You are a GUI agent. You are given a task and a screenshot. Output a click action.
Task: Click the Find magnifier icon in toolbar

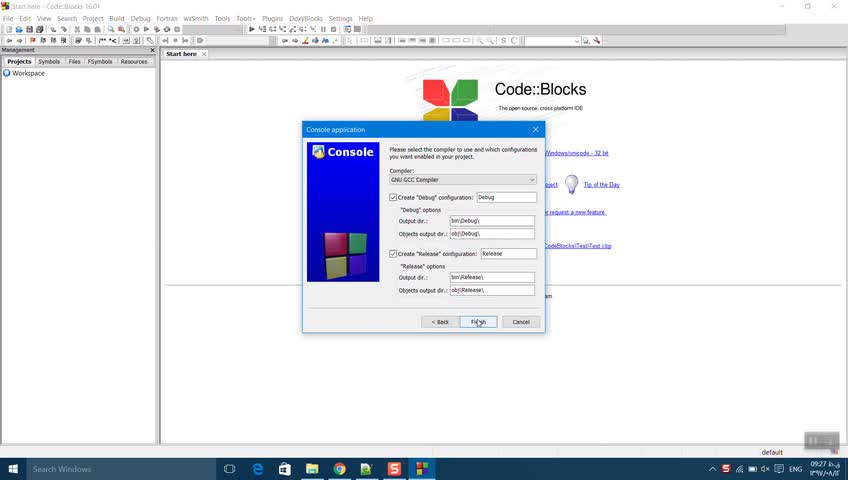(x=111, y=29)
